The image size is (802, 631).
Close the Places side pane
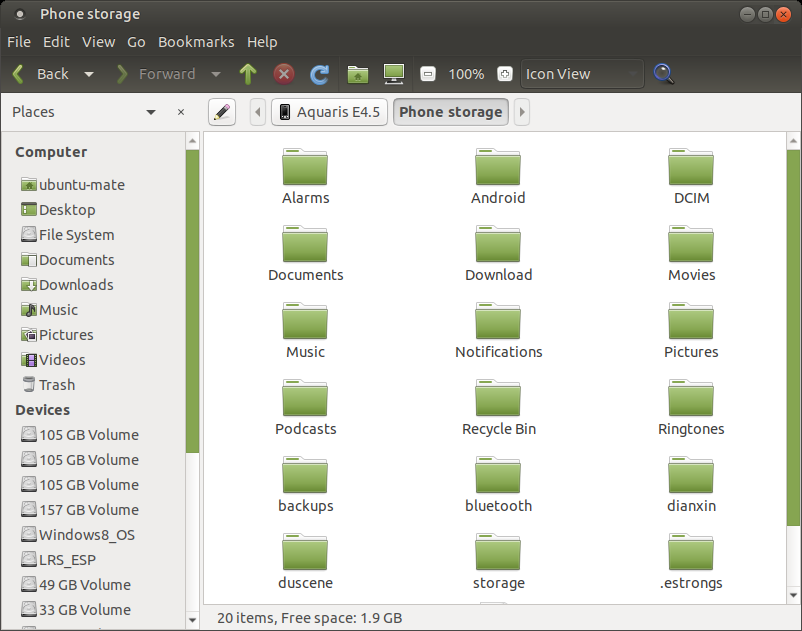pos(181,112)
